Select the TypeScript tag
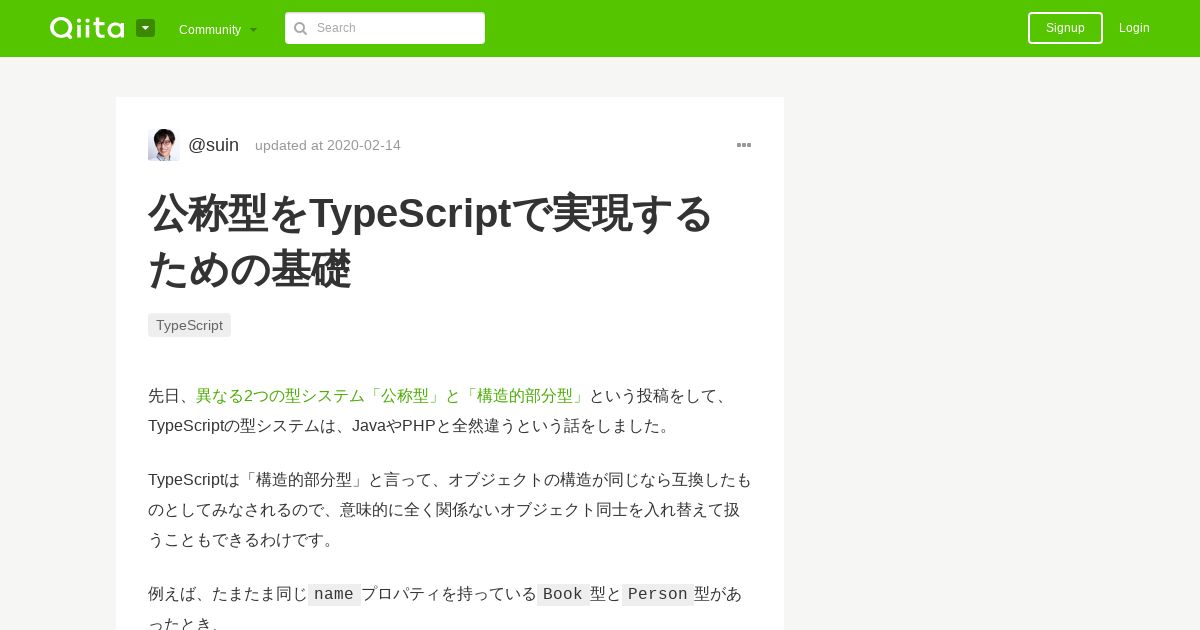This screenshot has width=1200, height=630. click(x=189, y=325)
